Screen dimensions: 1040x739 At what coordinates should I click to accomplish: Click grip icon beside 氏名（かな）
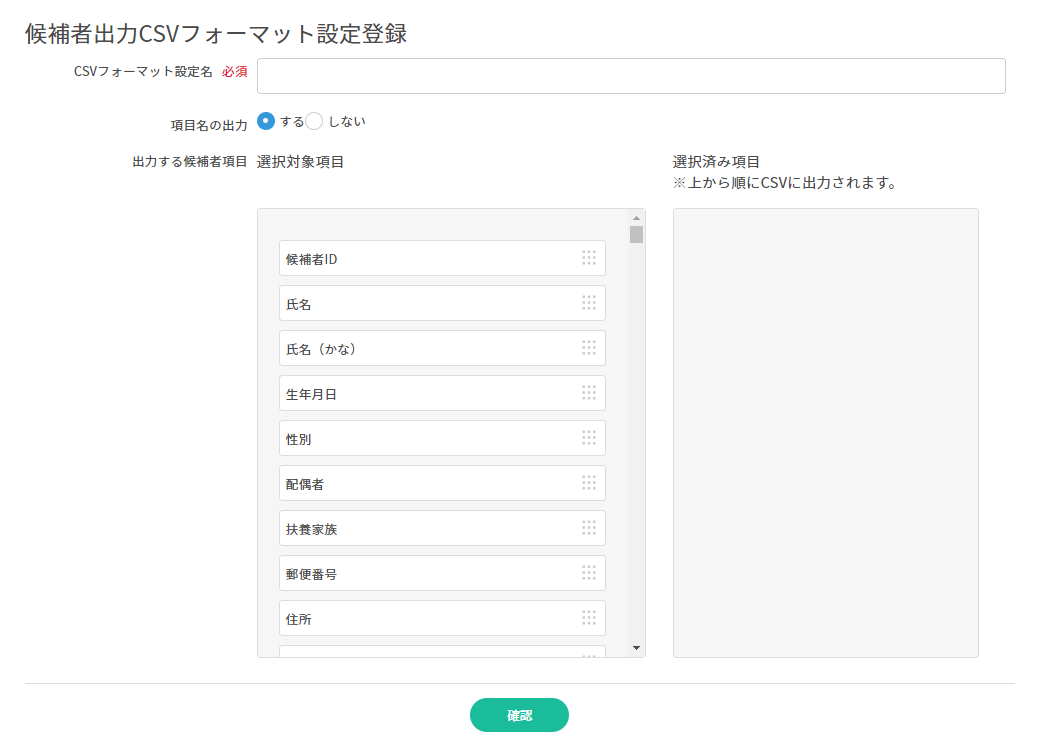point(589,348)
